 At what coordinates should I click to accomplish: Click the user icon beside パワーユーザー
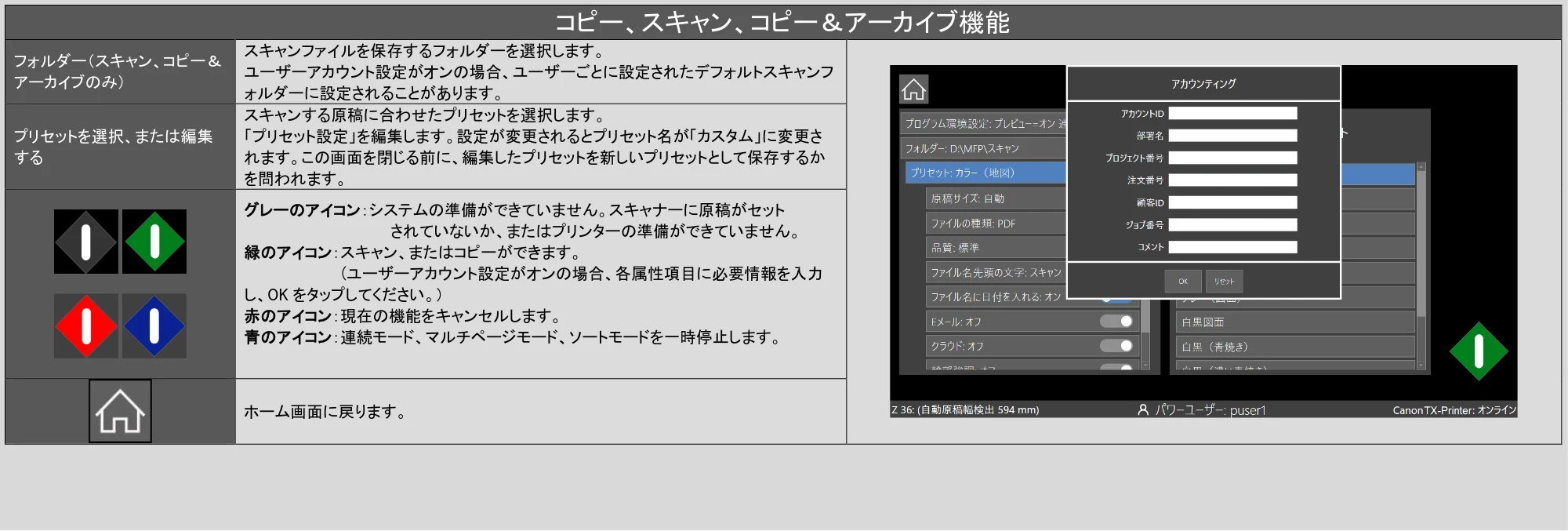point(1143,409)
